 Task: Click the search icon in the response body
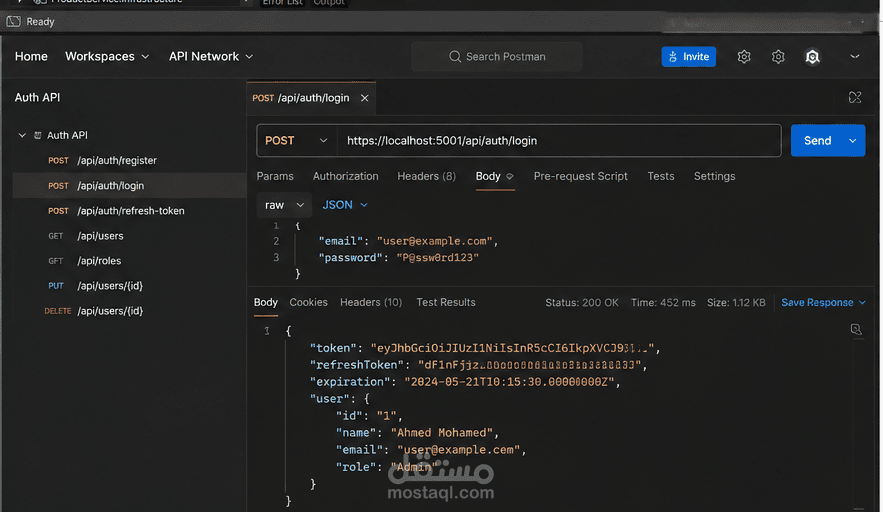pyautogui.click(x=856, y=330)
